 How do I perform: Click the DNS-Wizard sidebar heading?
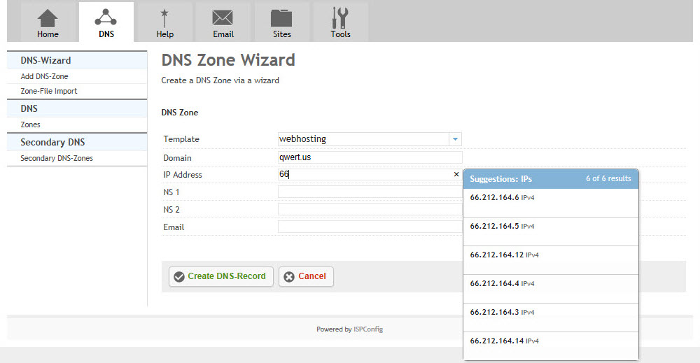pyautogui.click(x=77, y=60)
